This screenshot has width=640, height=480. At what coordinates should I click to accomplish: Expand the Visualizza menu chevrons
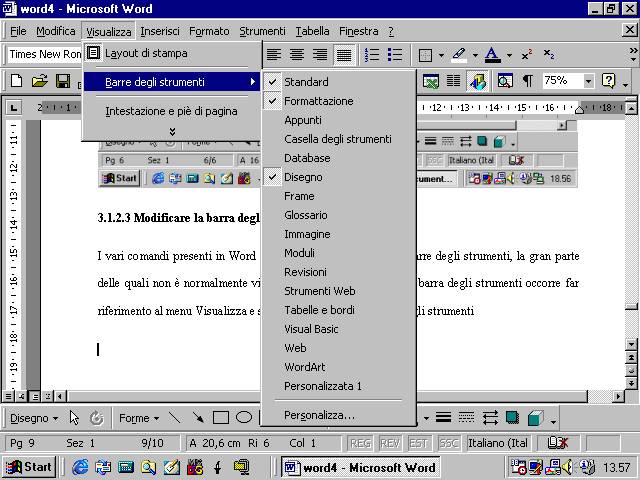pyautogui.click(x=172, y=131)
